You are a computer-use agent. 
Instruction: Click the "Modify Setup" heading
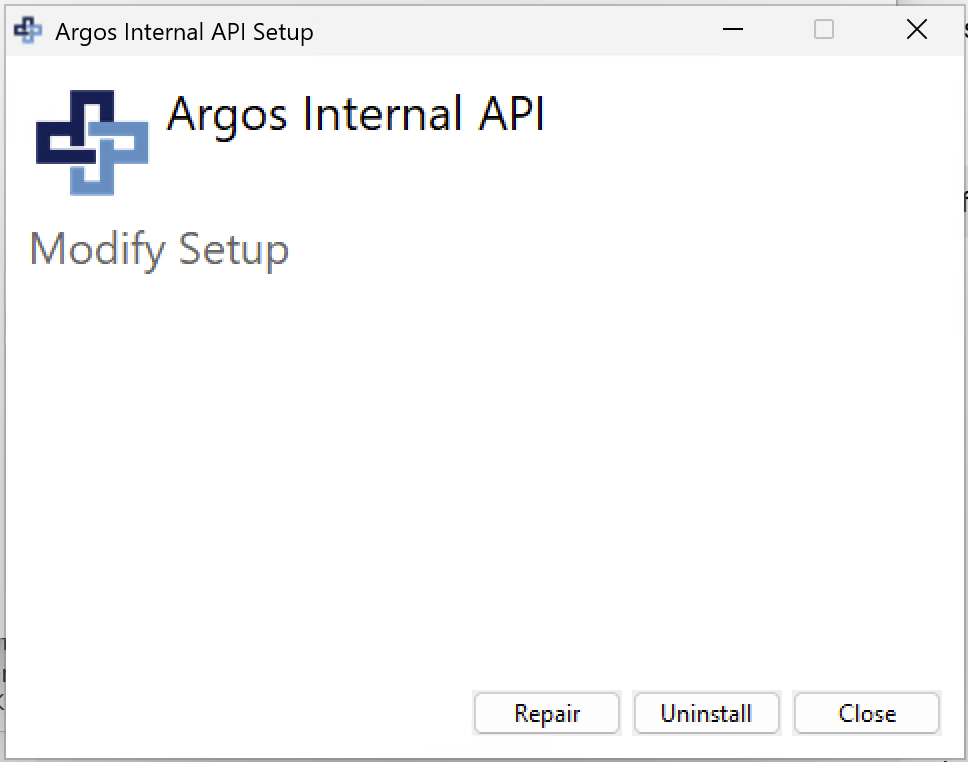tap(159, 249)
